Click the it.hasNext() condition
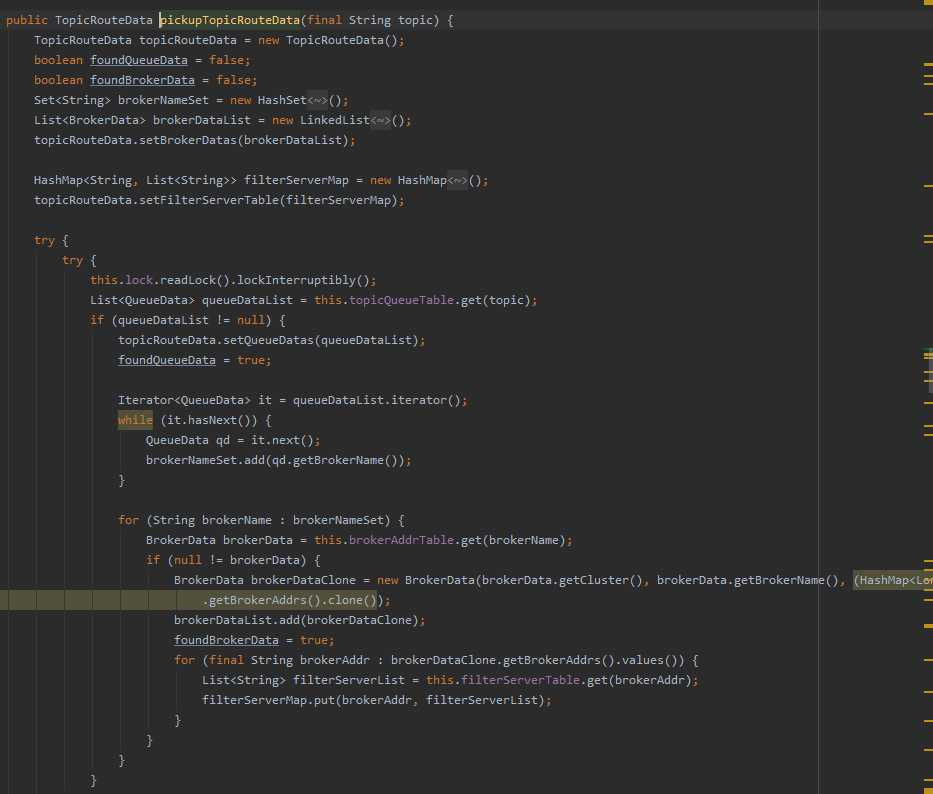Image resolution: width=933 pixels, height=794 pixels. click(x=209, y=420)
